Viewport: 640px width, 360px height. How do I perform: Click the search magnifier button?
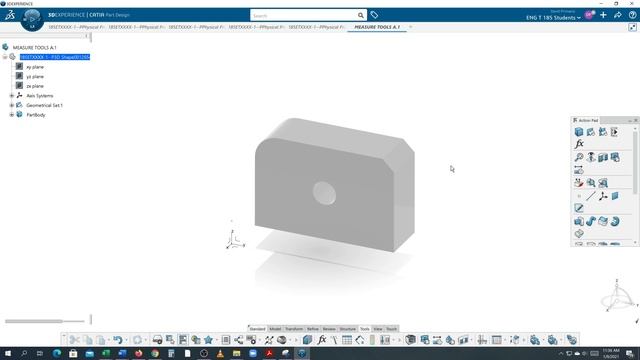coord(360,16)
